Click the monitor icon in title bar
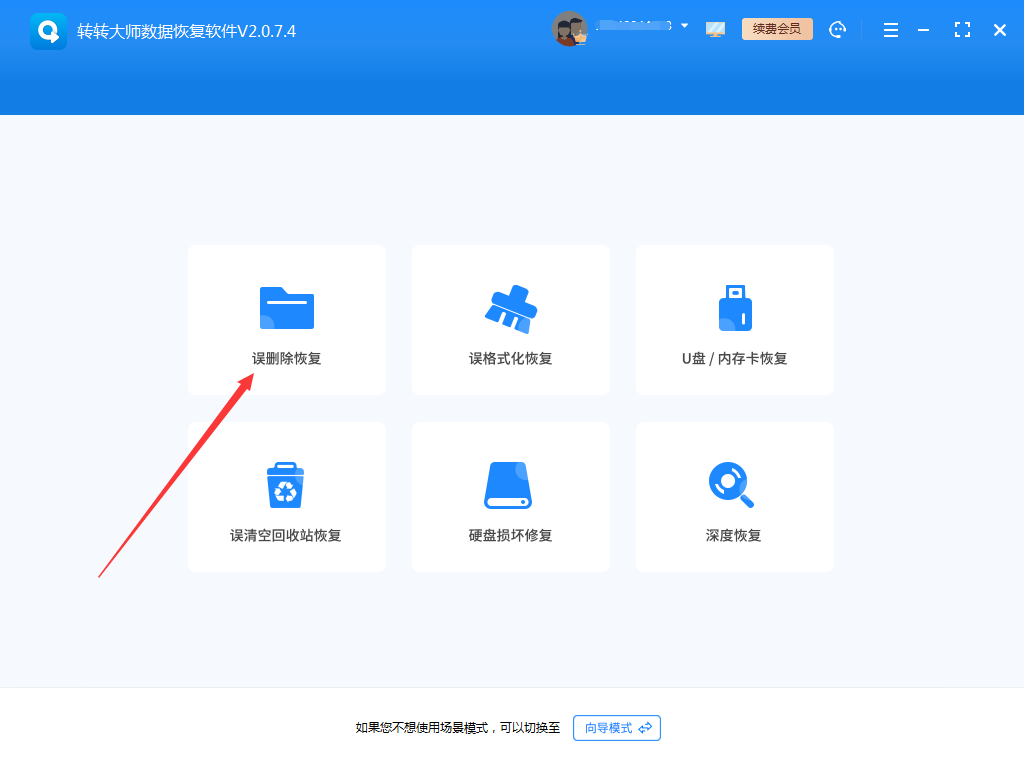 [715, 29]
